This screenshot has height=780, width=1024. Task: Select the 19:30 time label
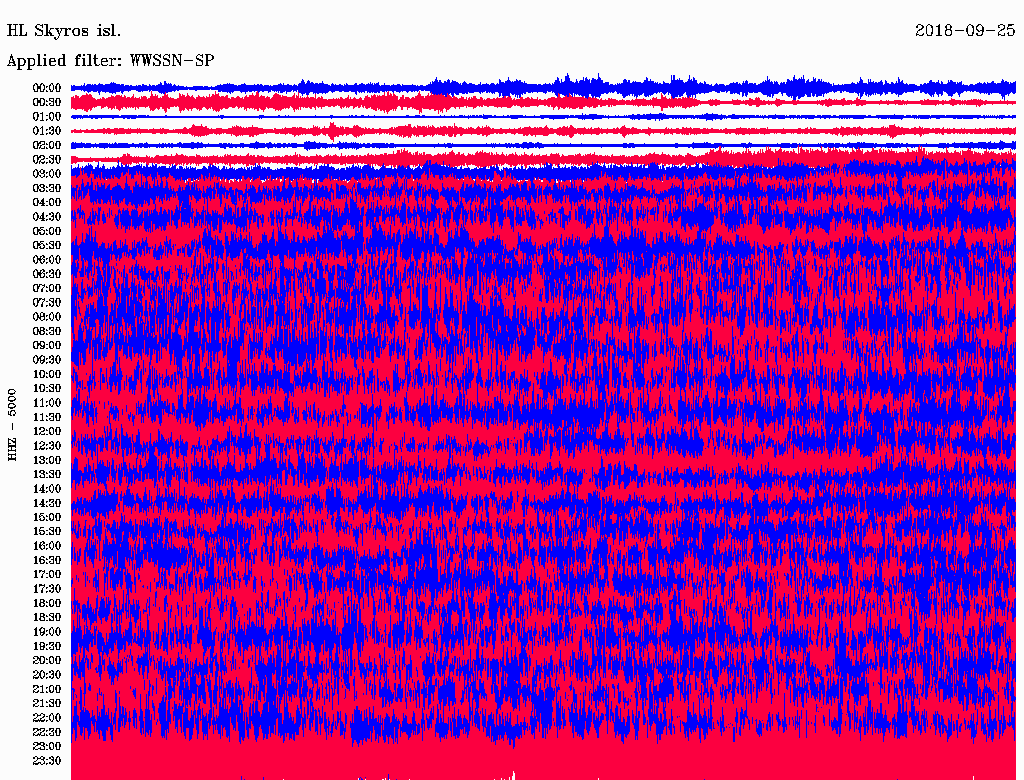tap(47, 646)
